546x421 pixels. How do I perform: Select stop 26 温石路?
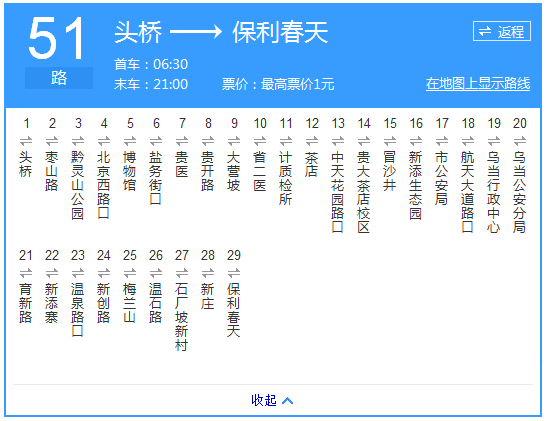156,303
